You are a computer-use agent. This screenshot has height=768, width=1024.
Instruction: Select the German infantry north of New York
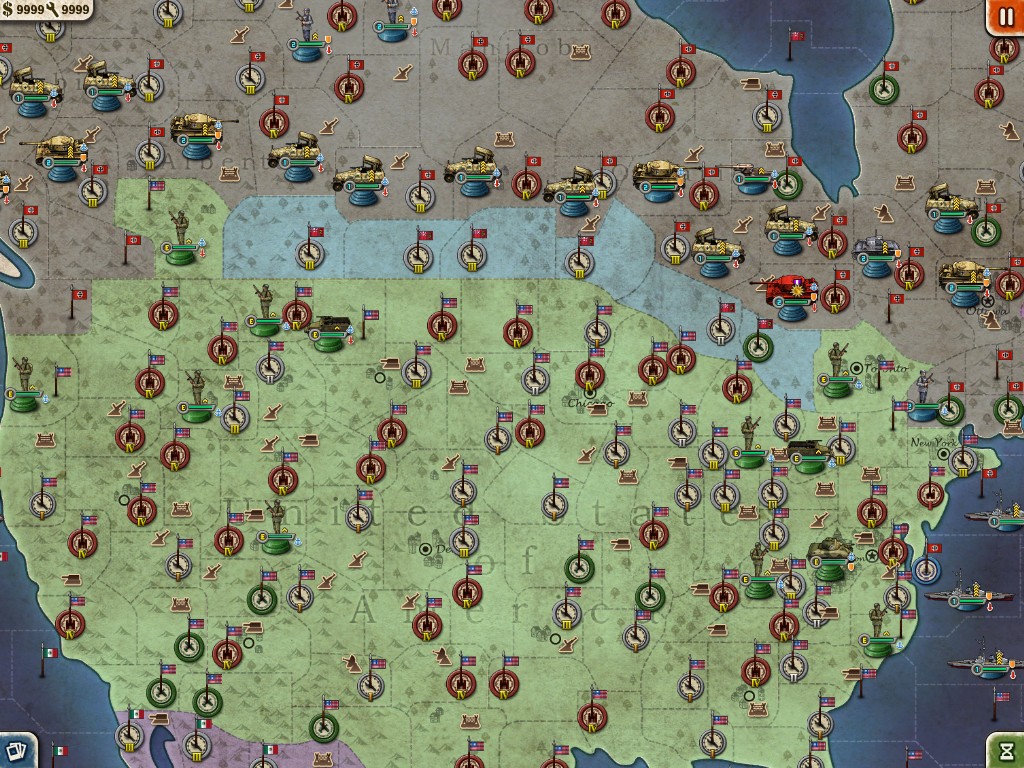pos(923,395)
